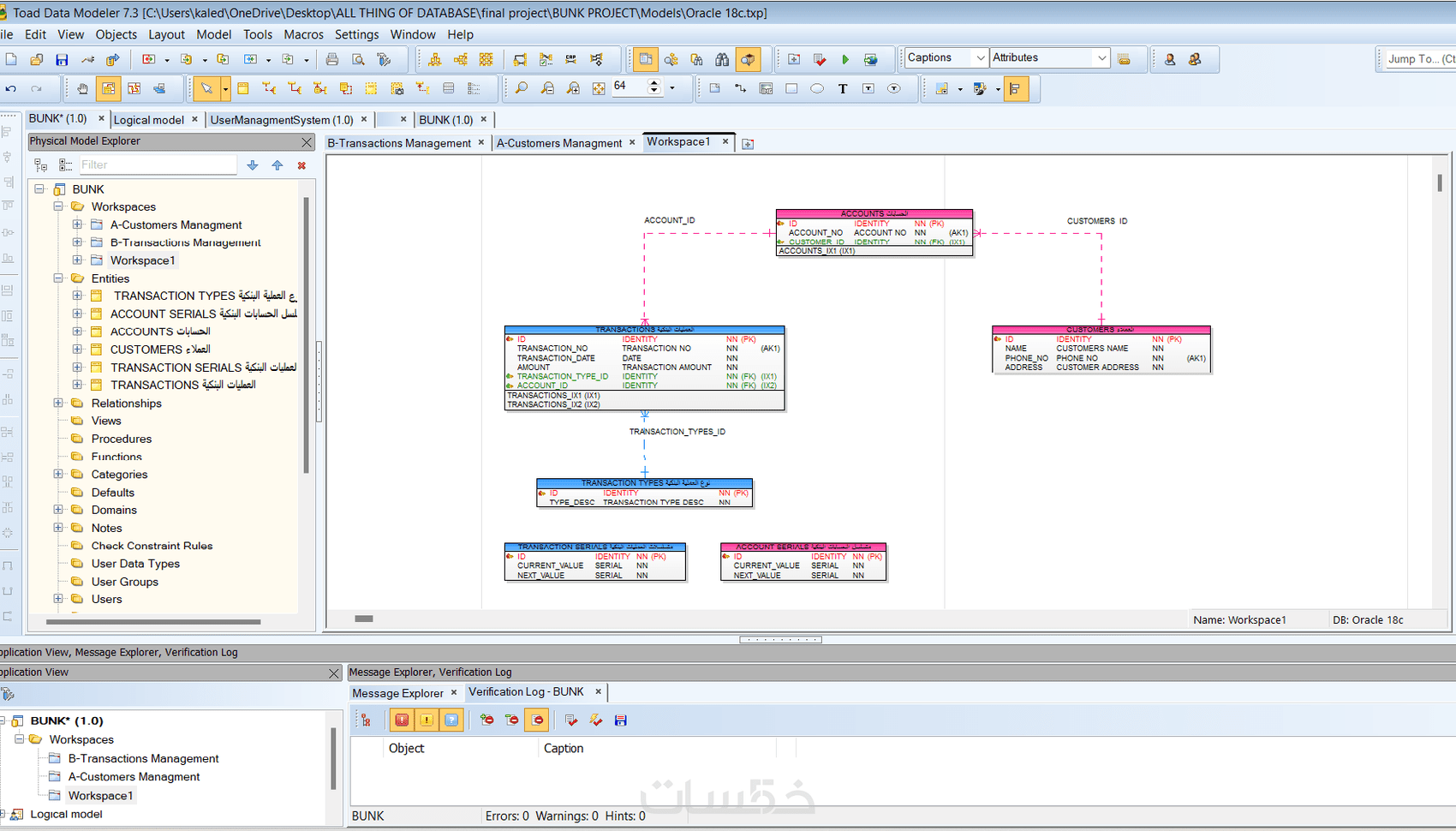Viewport: 1456px width, 831px height.
Task: Collapse the Entities folder in the explorer tree
Action: (57, 278)
